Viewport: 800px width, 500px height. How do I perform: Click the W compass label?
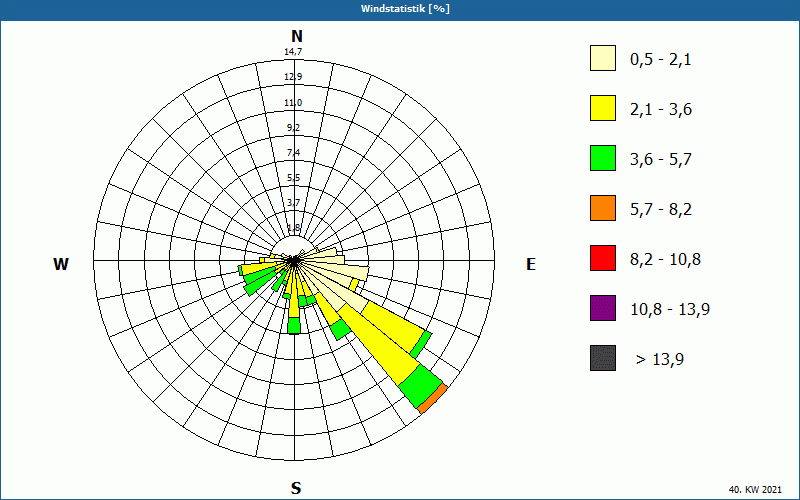pyautogui.click(x=61, y=264)
